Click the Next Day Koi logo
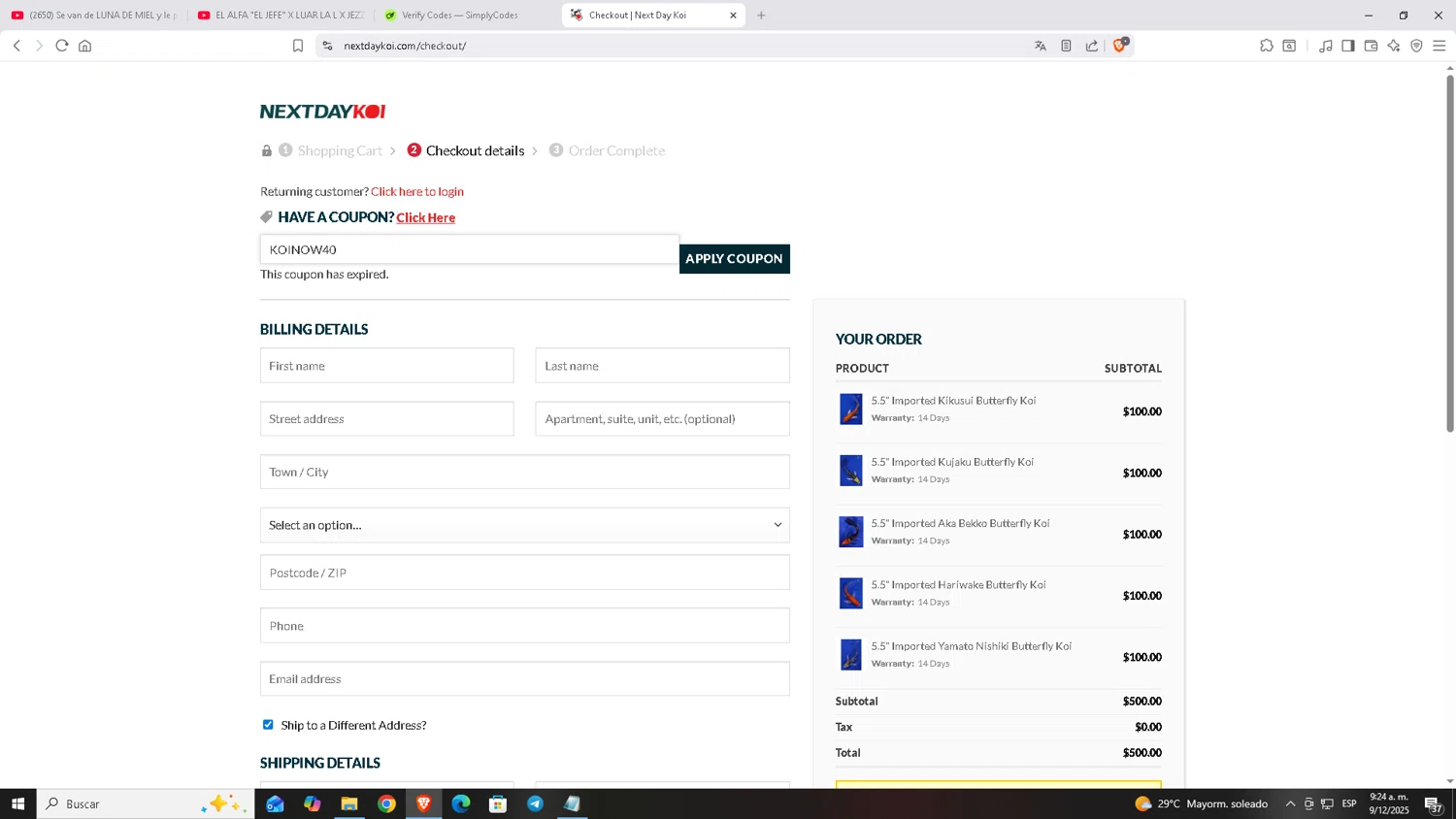This screenshot has height=819, width=1456. click(323, 112)
